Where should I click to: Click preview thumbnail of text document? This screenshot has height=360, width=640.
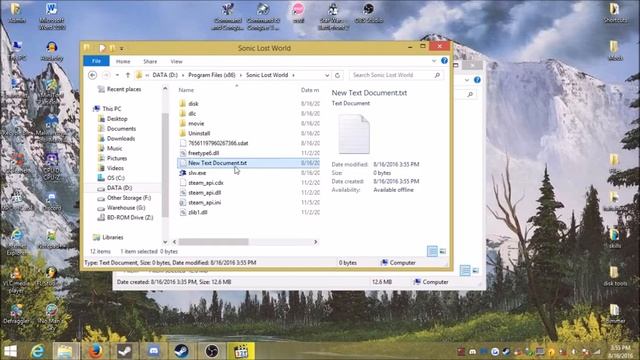point(354,134)
